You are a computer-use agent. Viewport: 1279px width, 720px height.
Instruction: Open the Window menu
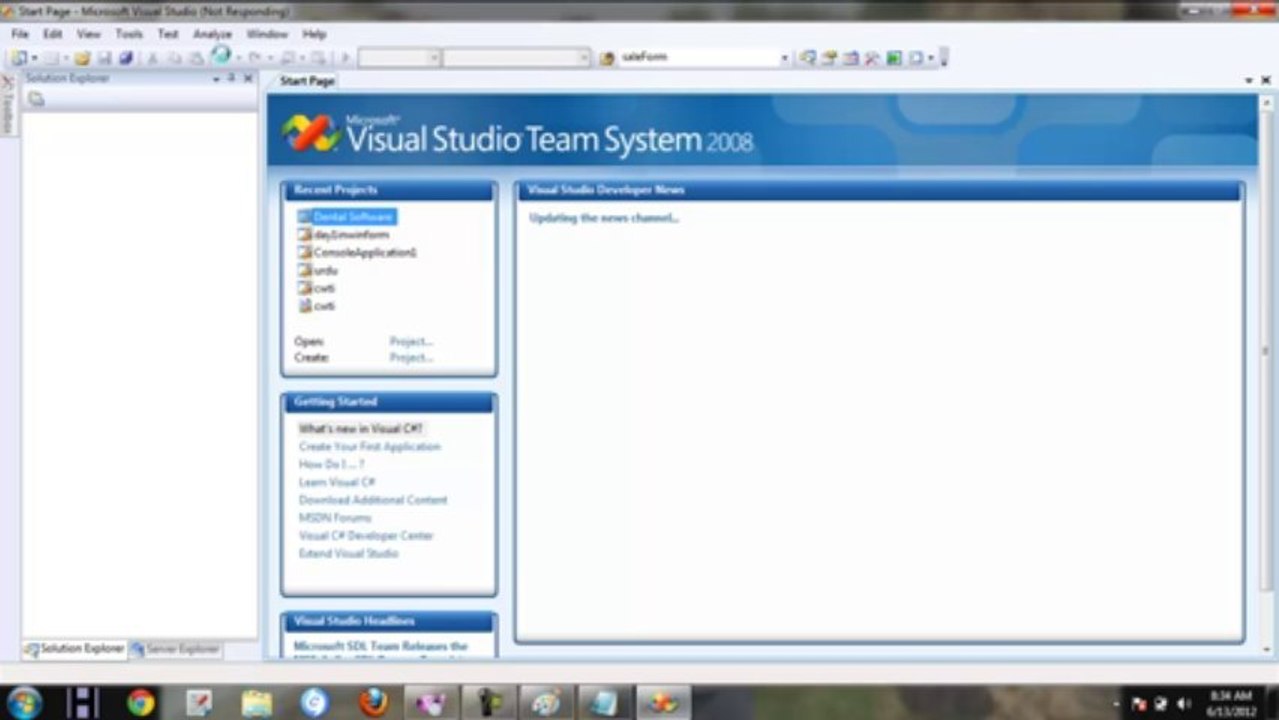267,34
